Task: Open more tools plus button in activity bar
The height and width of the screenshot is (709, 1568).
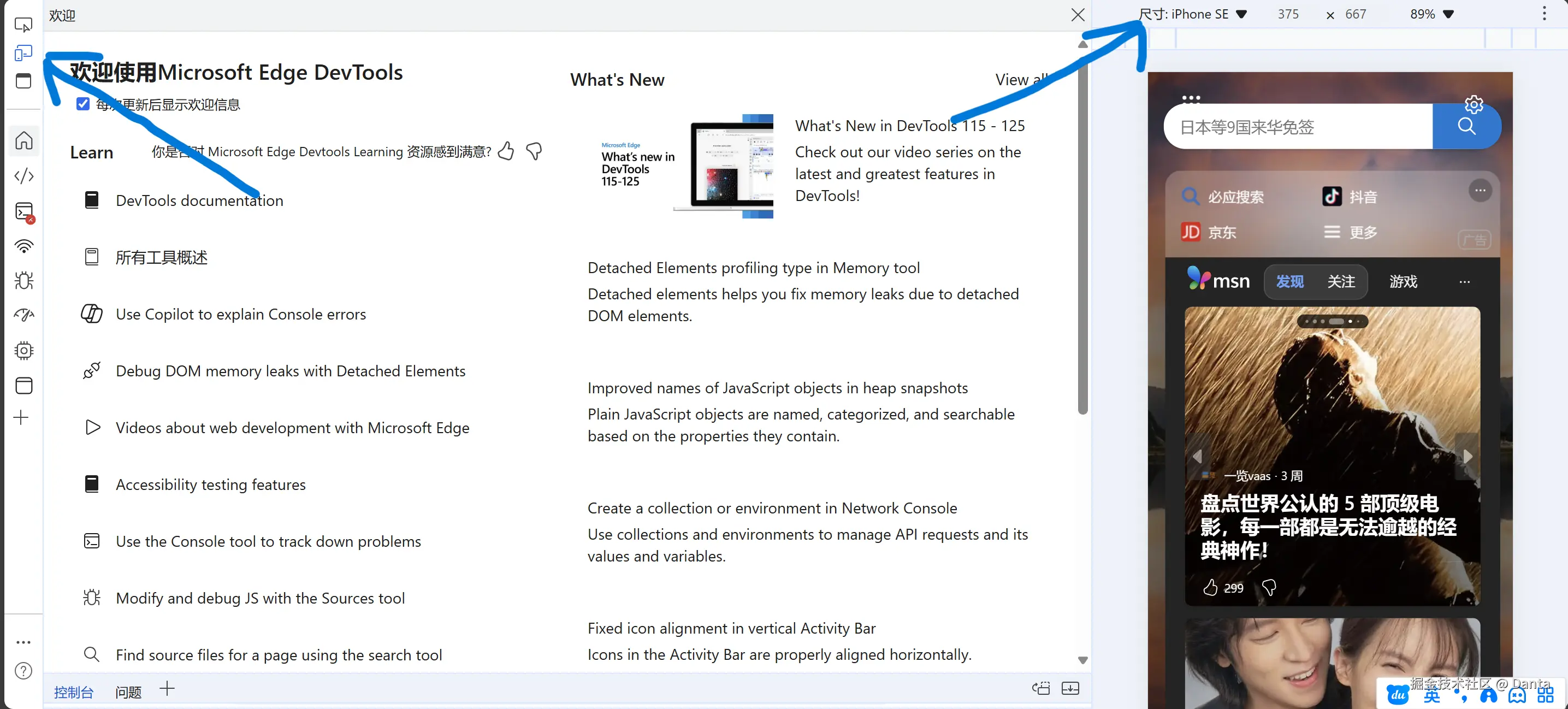Action: (21, 417)
